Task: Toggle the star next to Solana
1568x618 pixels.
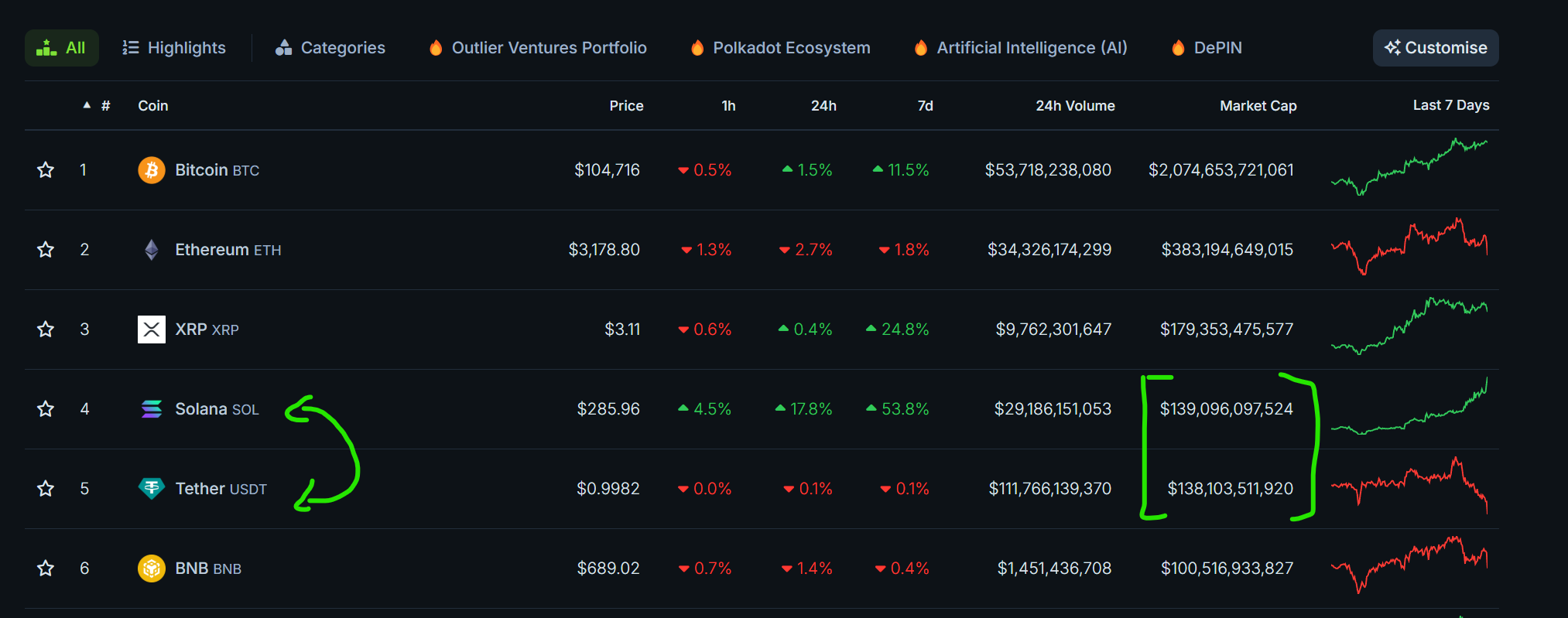Action: point(46,409)
